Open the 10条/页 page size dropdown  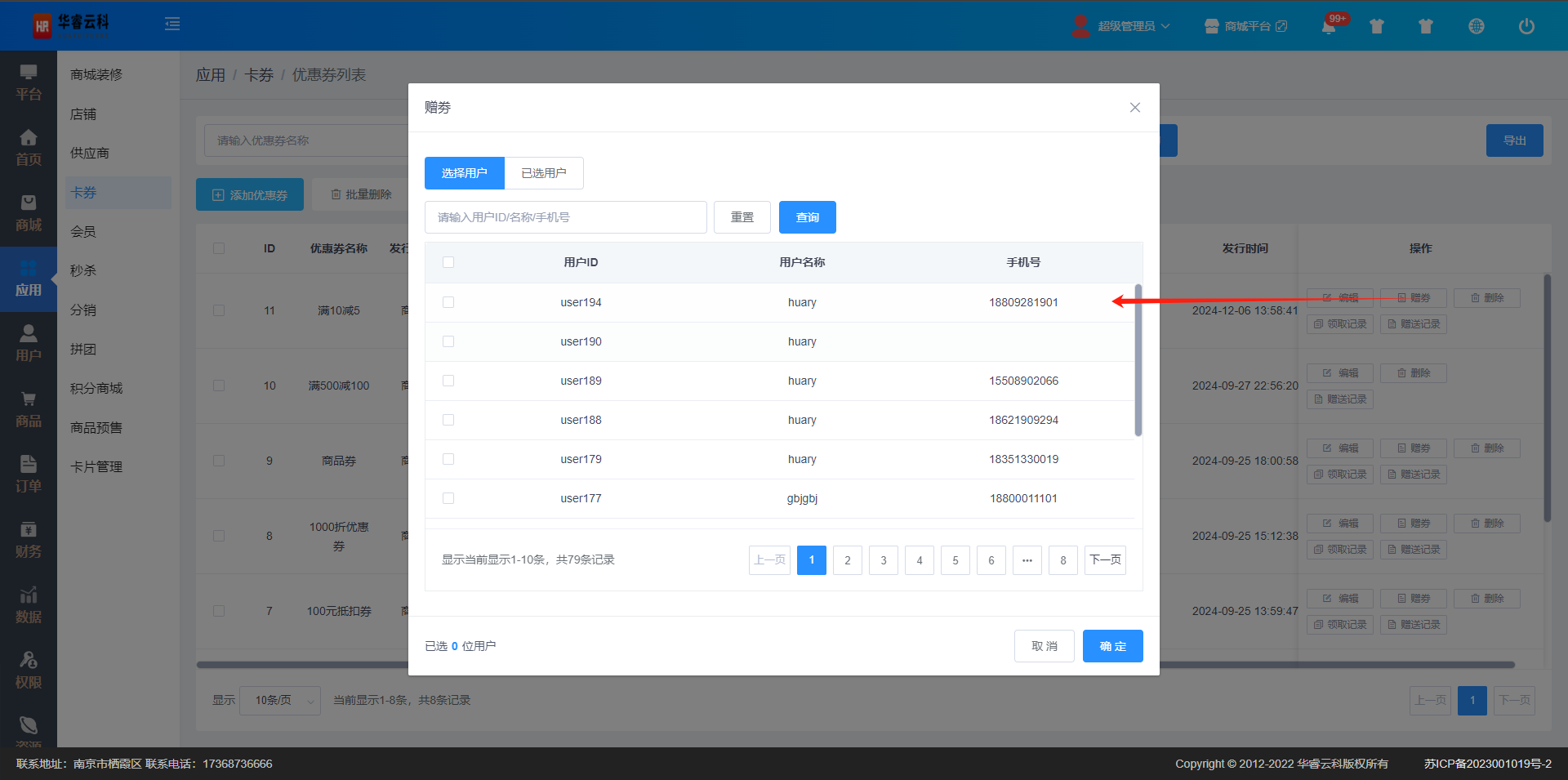point(280,700)
